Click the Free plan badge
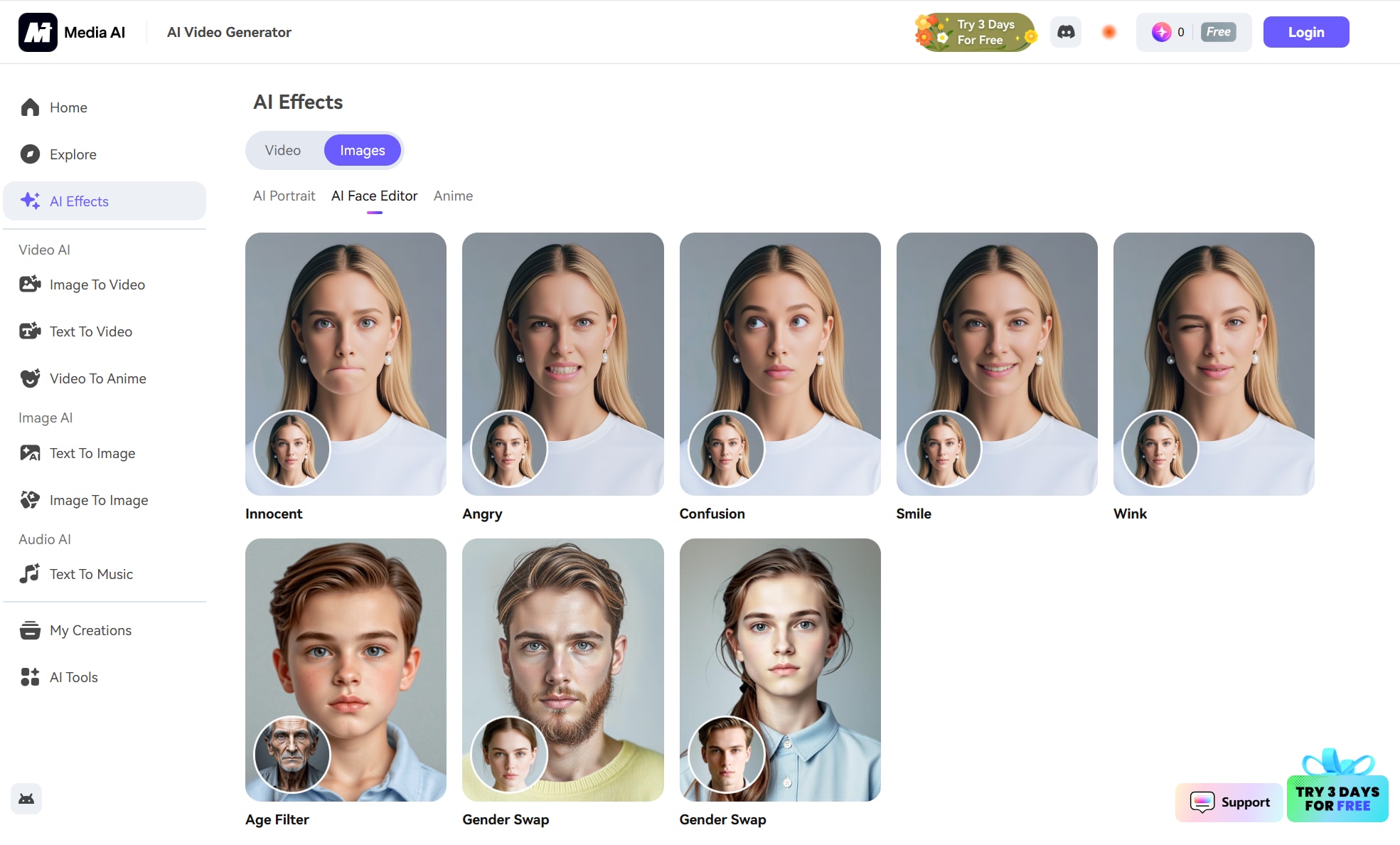Screen dimensions: 1400x845 [x=1218, y=32]
